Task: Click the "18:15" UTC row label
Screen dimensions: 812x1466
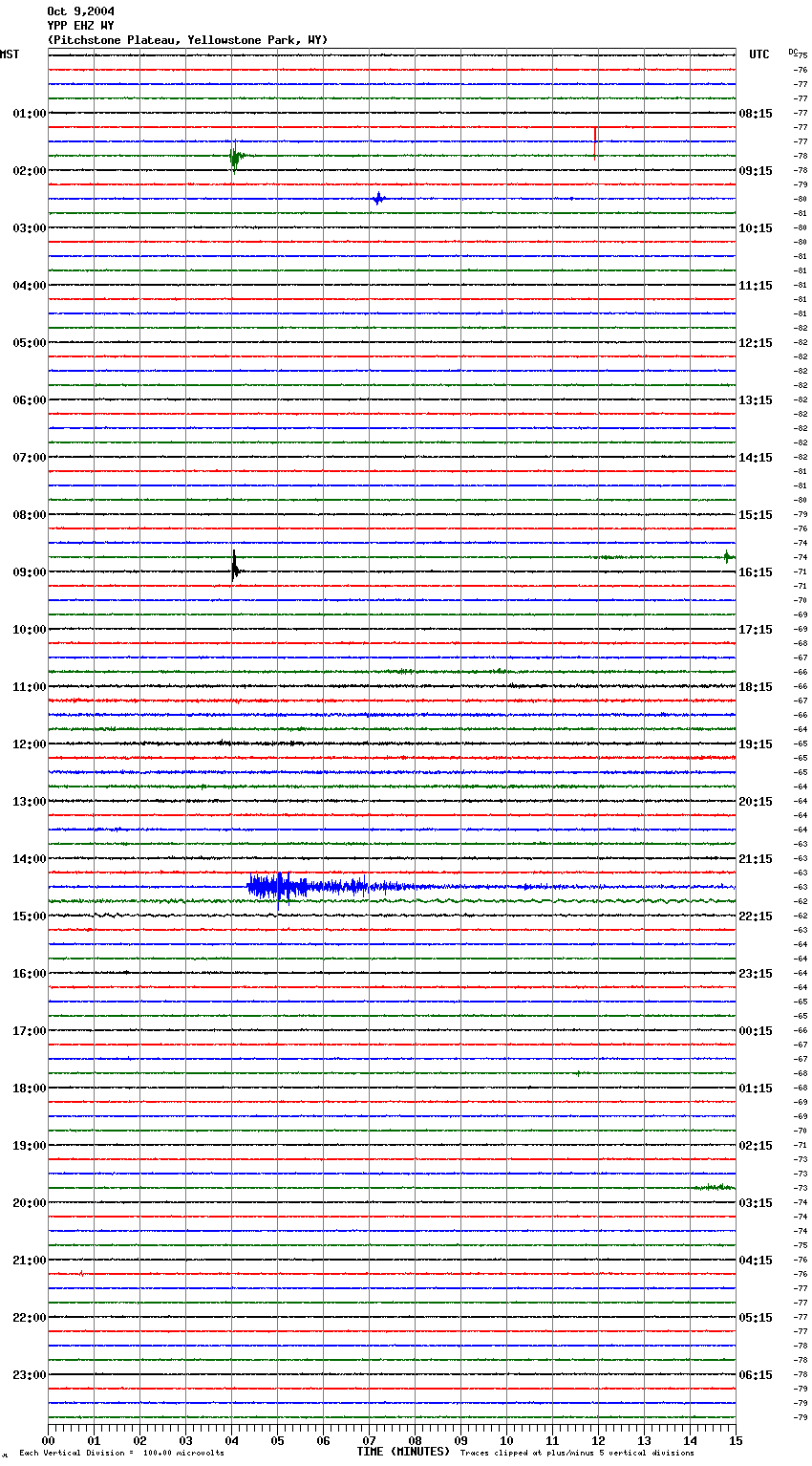Action: click(x=756, y=687)
